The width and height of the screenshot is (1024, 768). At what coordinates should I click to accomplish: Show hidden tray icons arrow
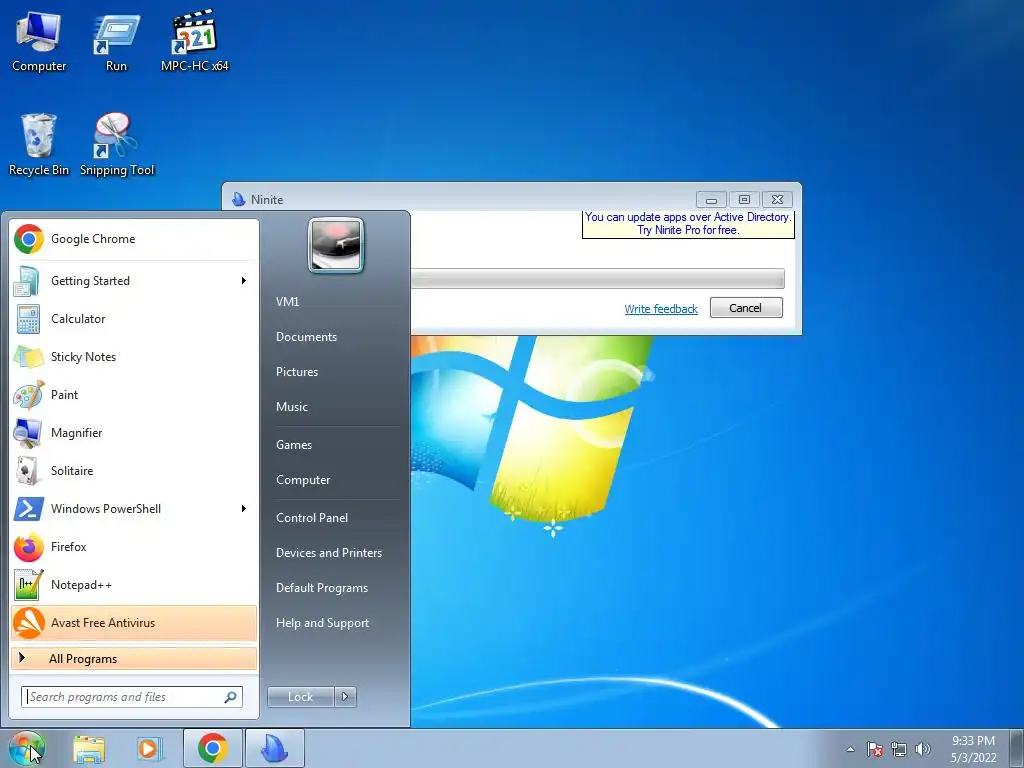[850, 749]
